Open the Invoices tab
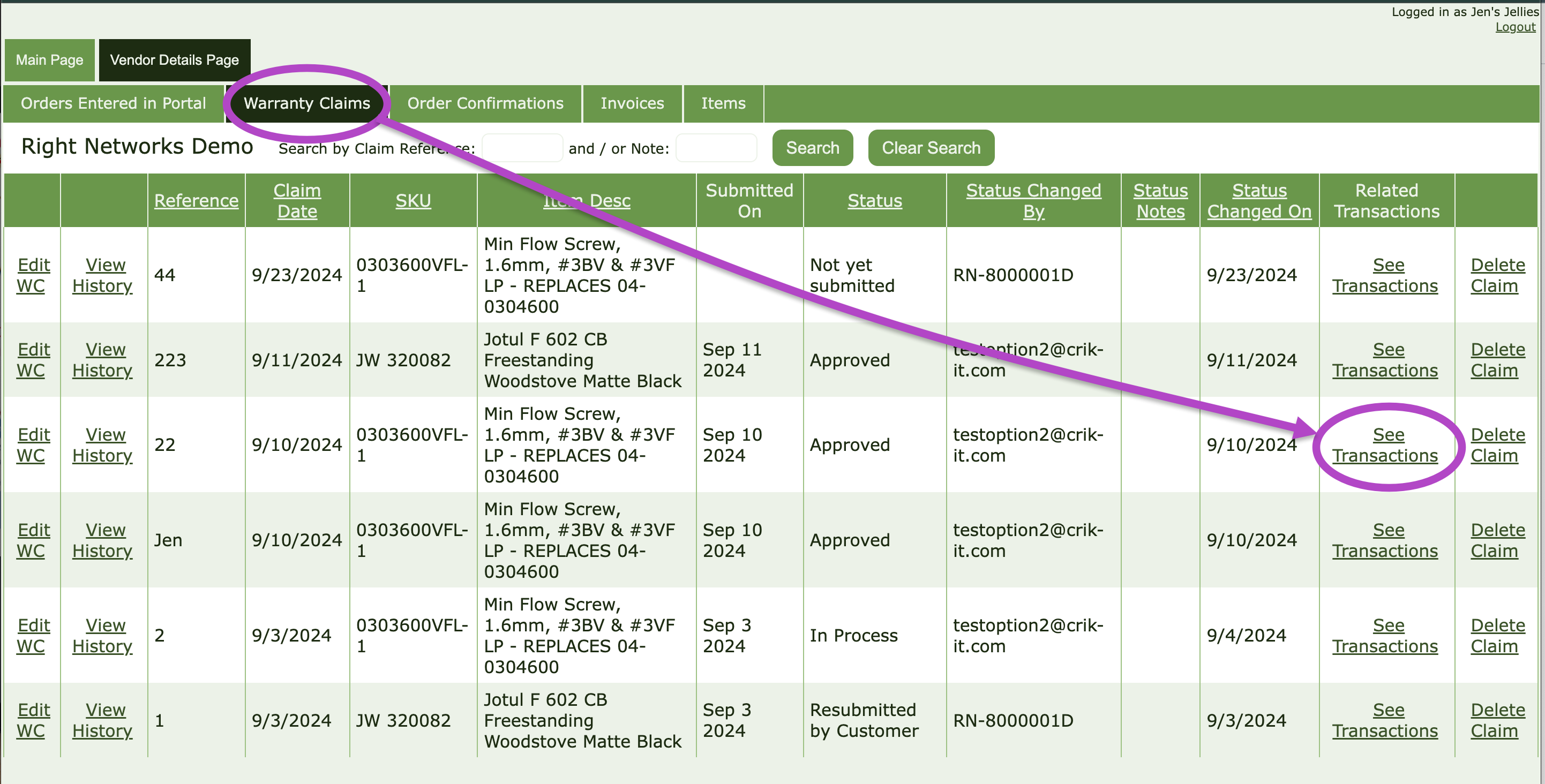The width and height of the screenshot is (1545, 784). pos(632,103)
